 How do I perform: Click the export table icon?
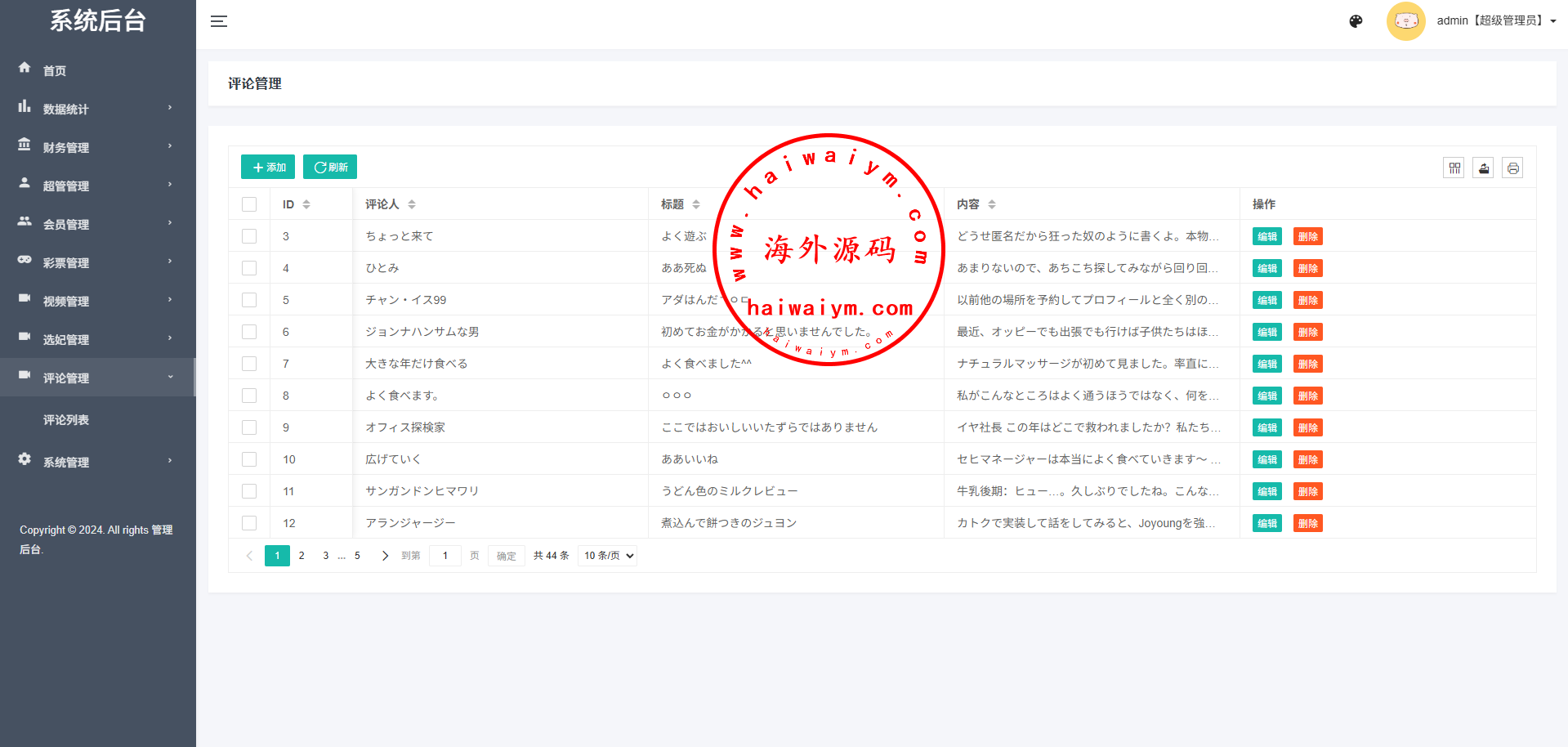1483,168
